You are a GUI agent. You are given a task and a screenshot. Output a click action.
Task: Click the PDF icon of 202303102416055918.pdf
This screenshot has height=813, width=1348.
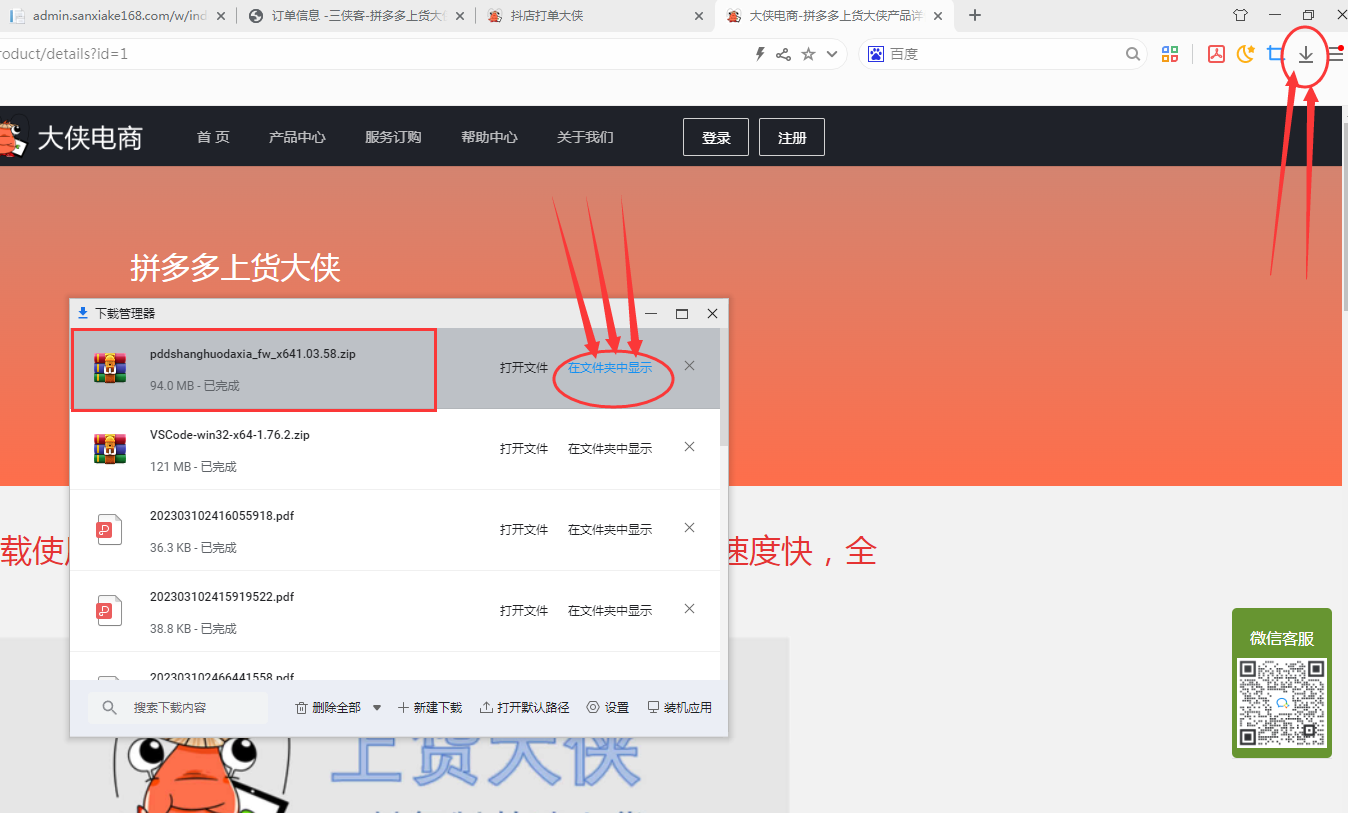click(109, 530)
